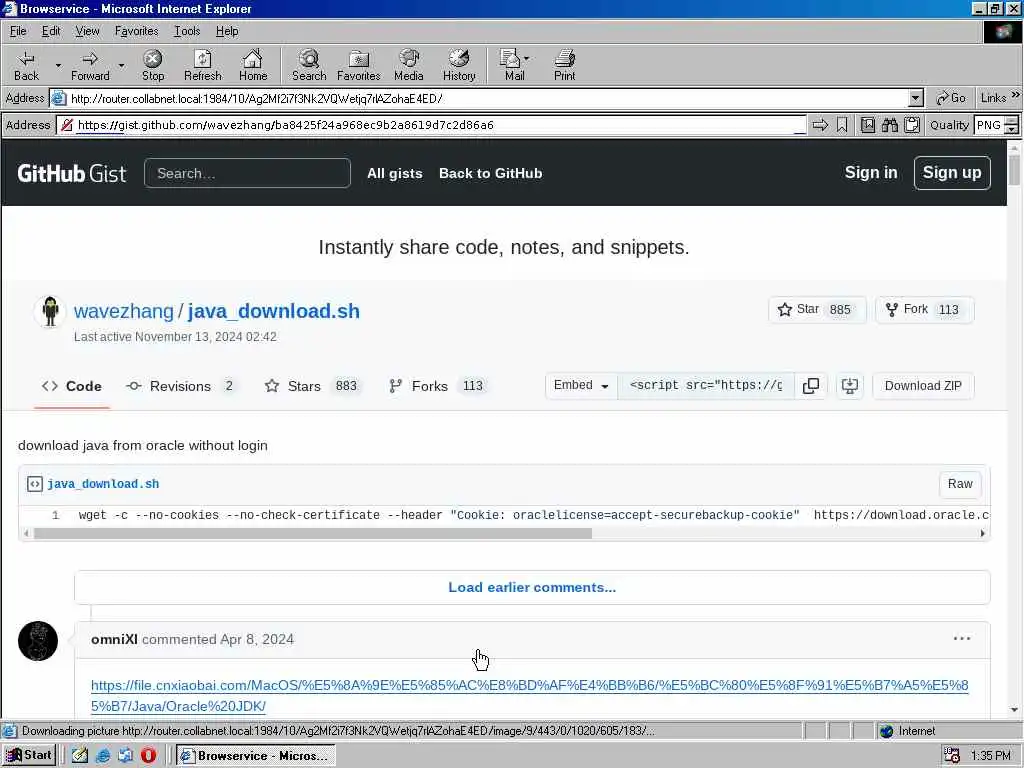Click the GitHub Gist search field
The height and width of the screenshot is (768, 1024).
point(247,173)
